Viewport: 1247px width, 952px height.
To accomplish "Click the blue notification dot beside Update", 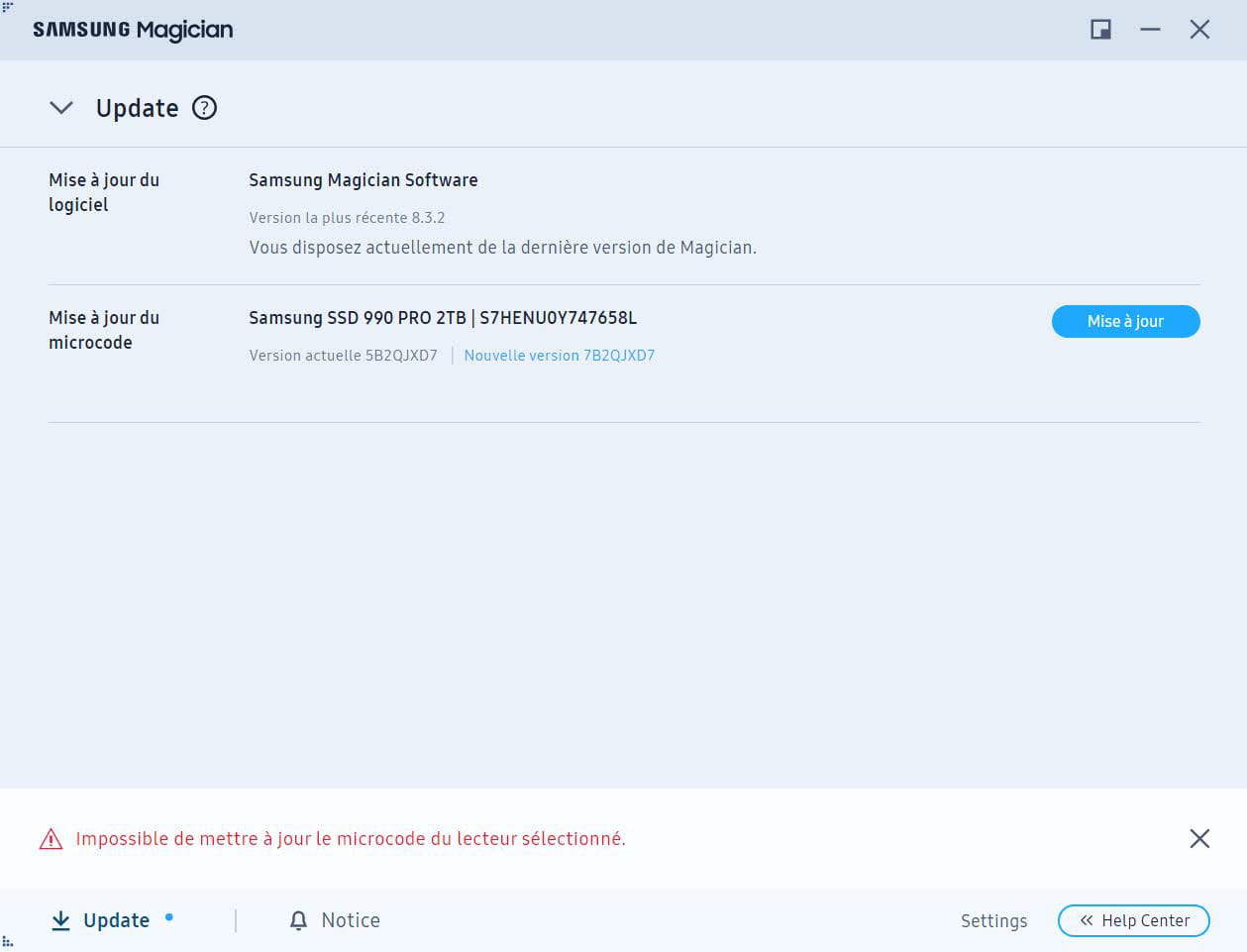I will (169, 917).
